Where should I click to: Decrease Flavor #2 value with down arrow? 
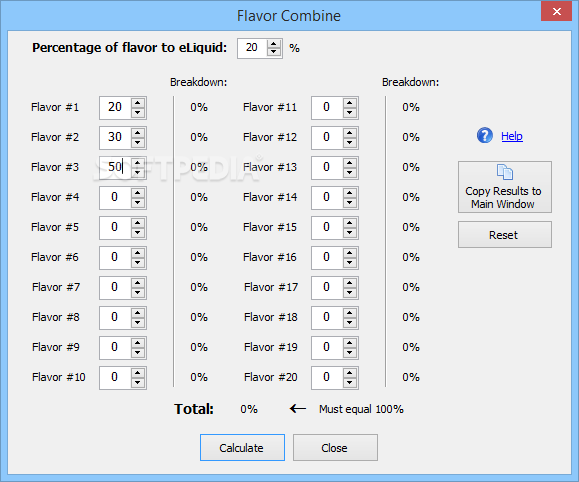[x=138, y=143]
